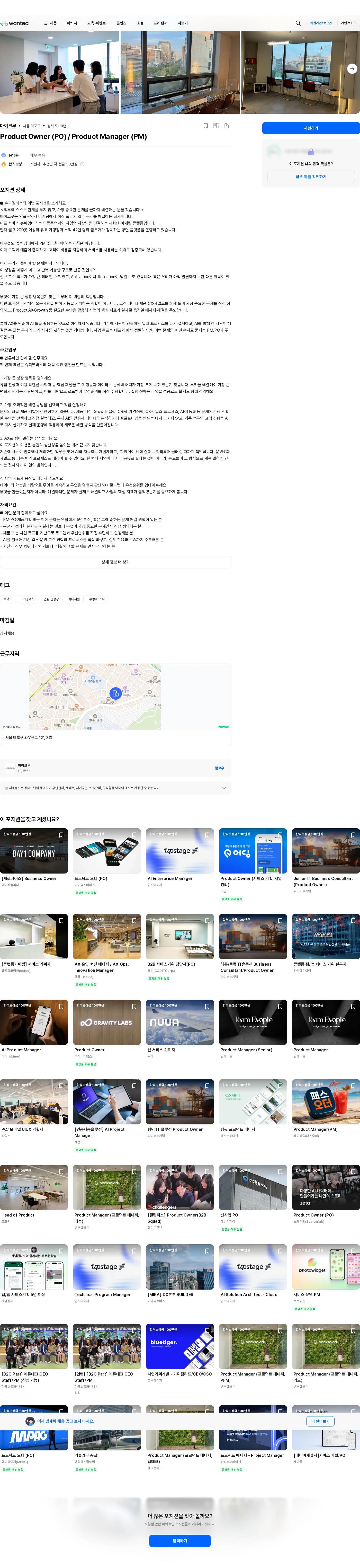This screenshot has height=1568, width=360.
Task: Open the 더보기 menu in top navigation
Action: [182, 23]
